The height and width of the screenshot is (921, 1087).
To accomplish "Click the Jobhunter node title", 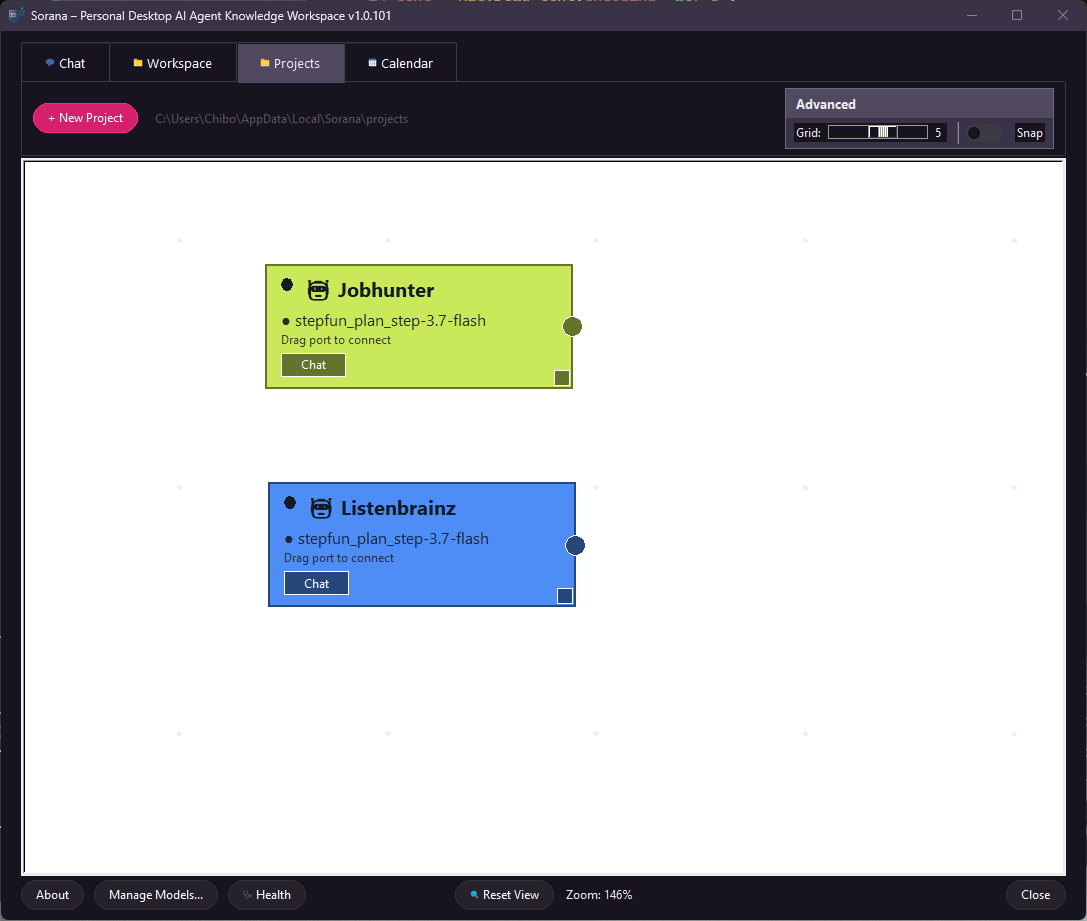I will pyautogui.click(x=386, y=290).
